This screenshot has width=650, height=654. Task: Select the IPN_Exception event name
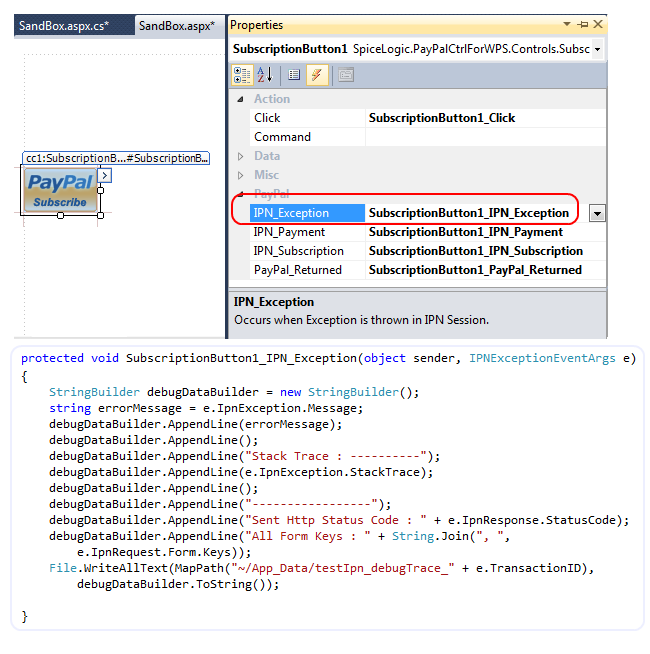[x=307, y=213]
